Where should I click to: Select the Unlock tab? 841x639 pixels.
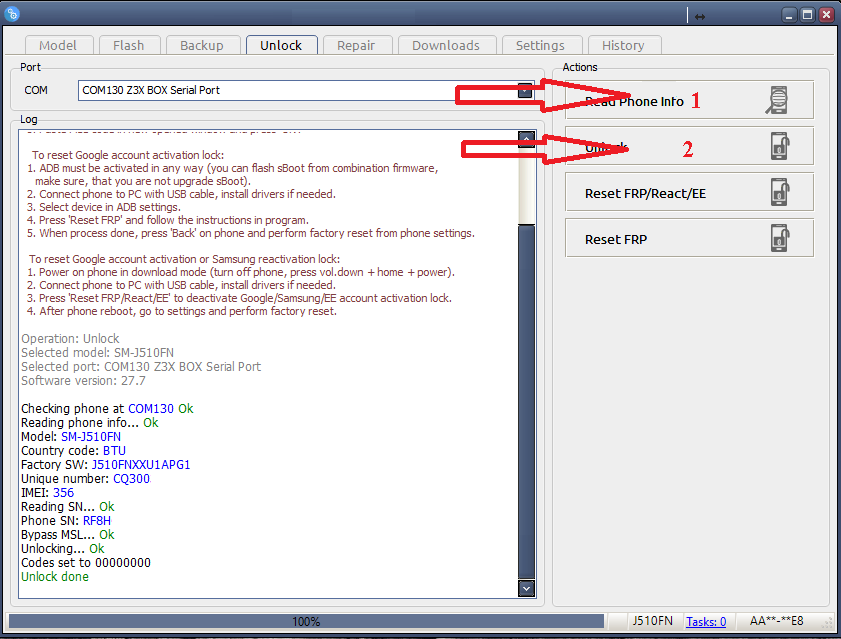[x=281, y=46]
